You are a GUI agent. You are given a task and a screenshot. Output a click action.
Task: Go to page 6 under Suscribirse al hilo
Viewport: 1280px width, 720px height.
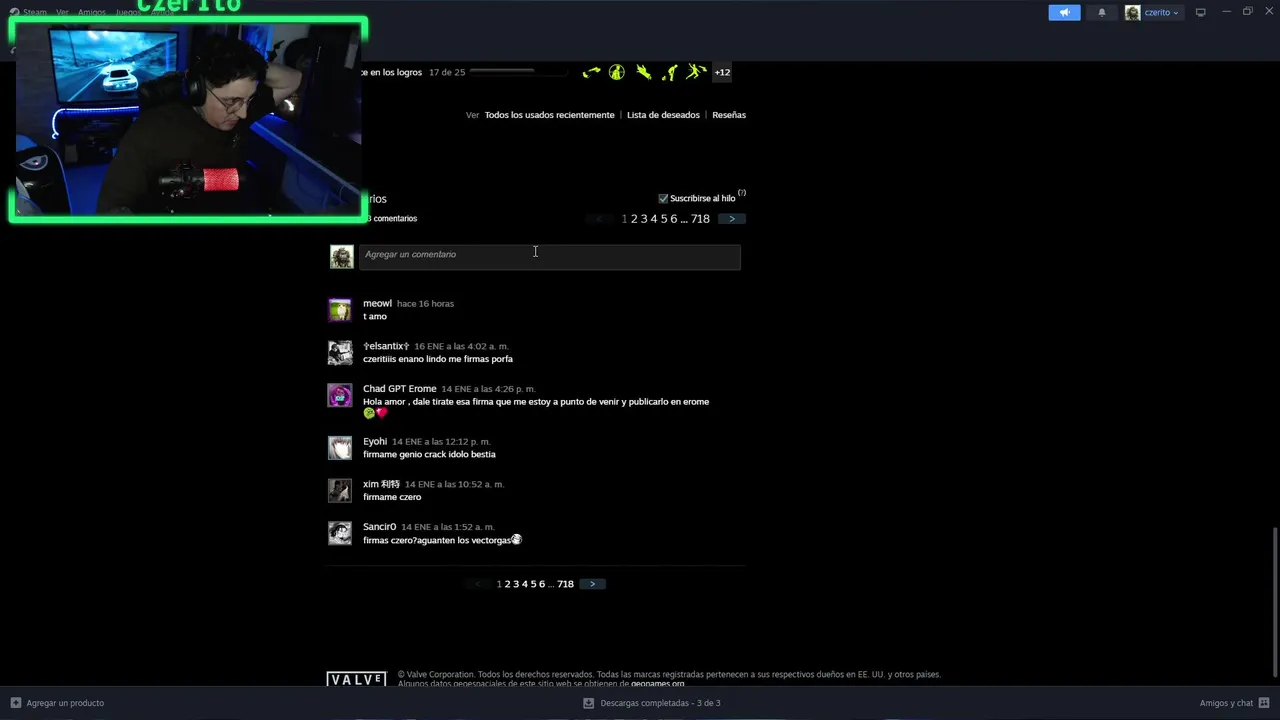tap(674, 219)
